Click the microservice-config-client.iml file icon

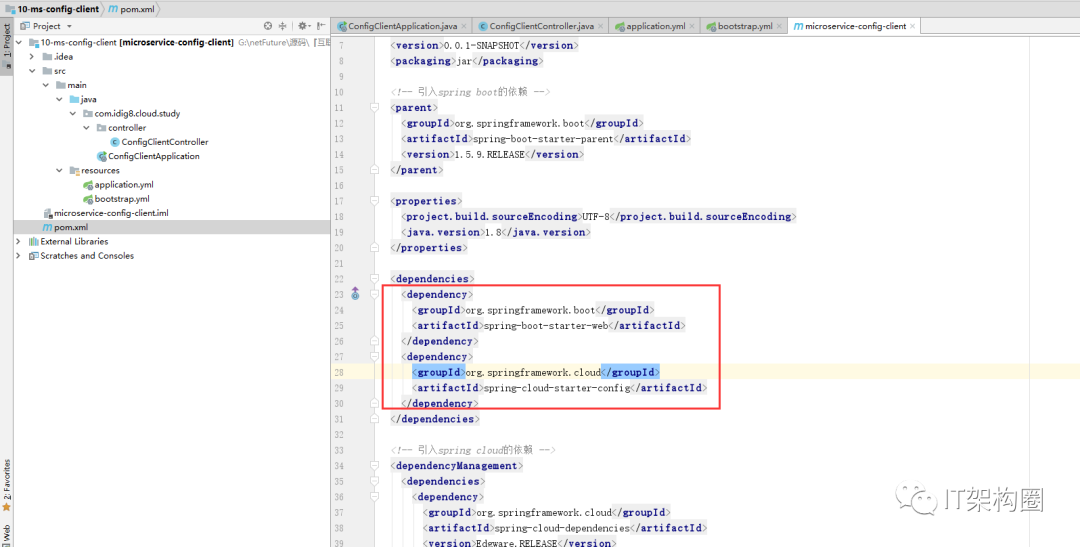click(x=47, y=214)
